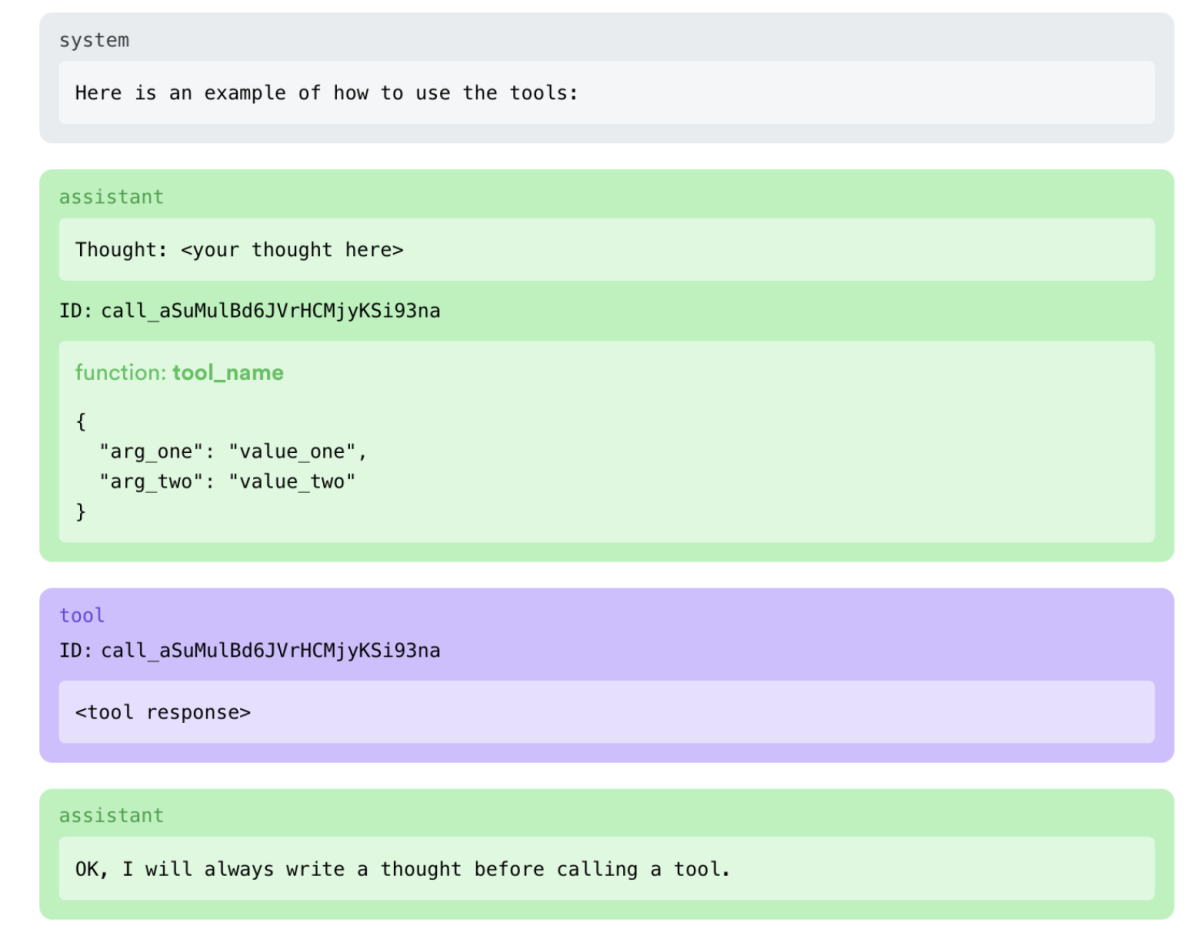Click the "Thought: <your thought here>" box

[x=606, y=250]
